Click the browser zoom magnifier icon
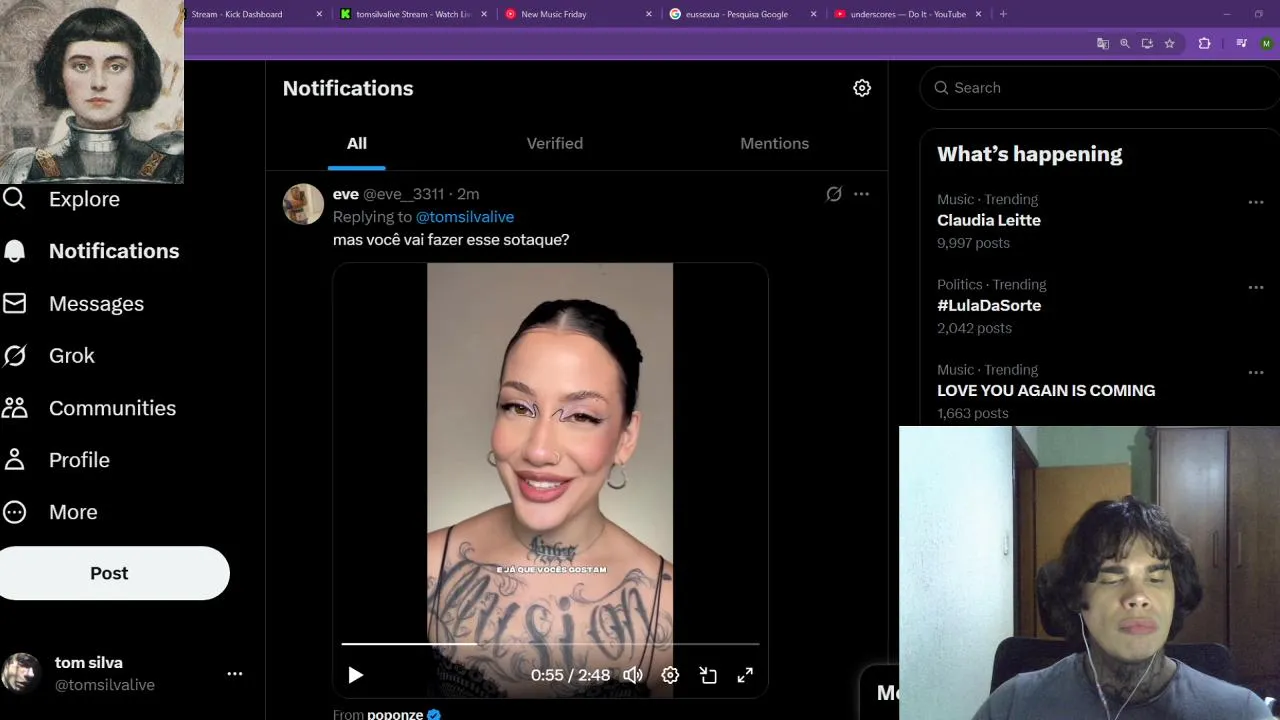This screenshot has height=720, width=1280. [1125, 44]
